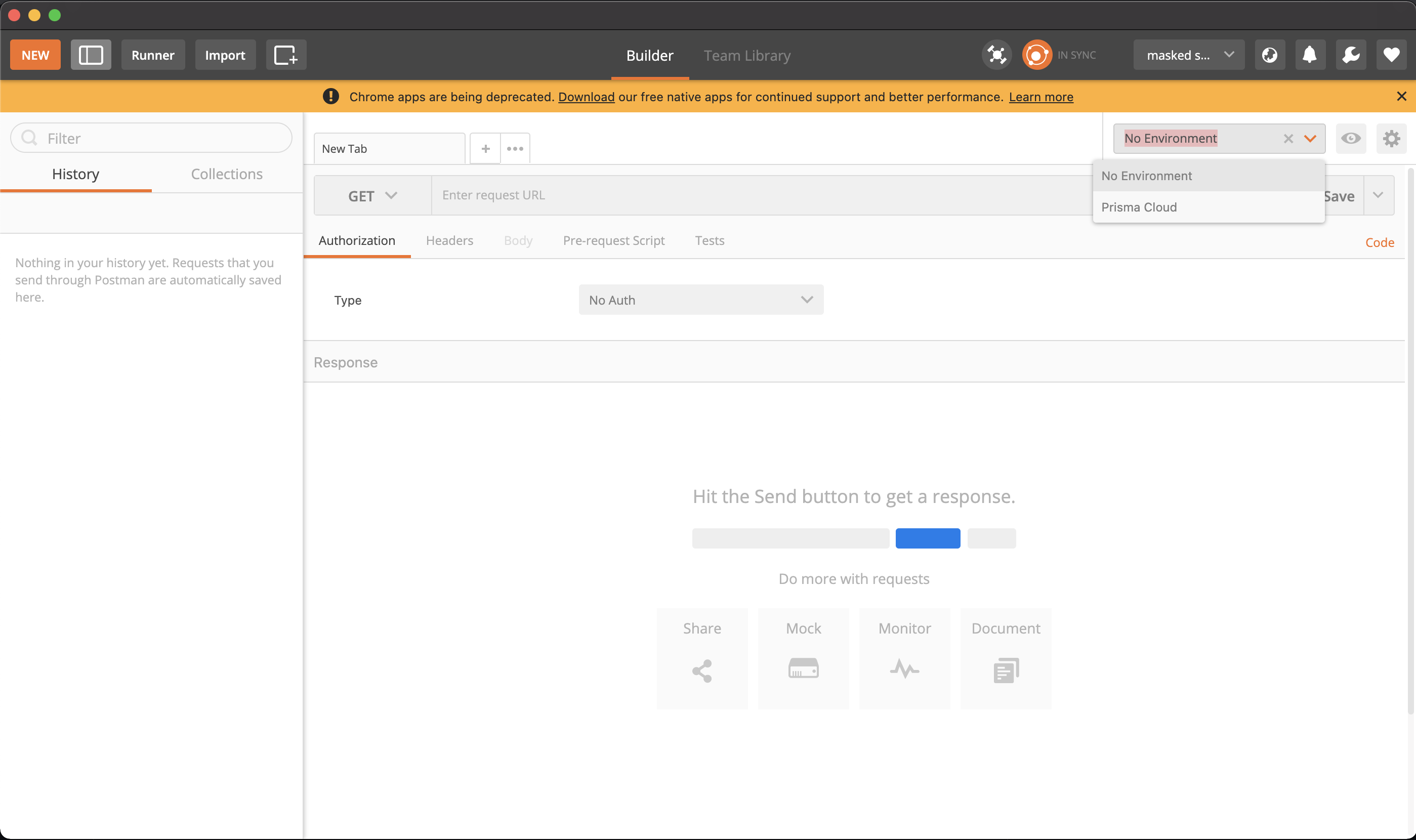Click the eye icon to preview environment
This screenshot has height=840, width=1416.
tap(1351, 138)
